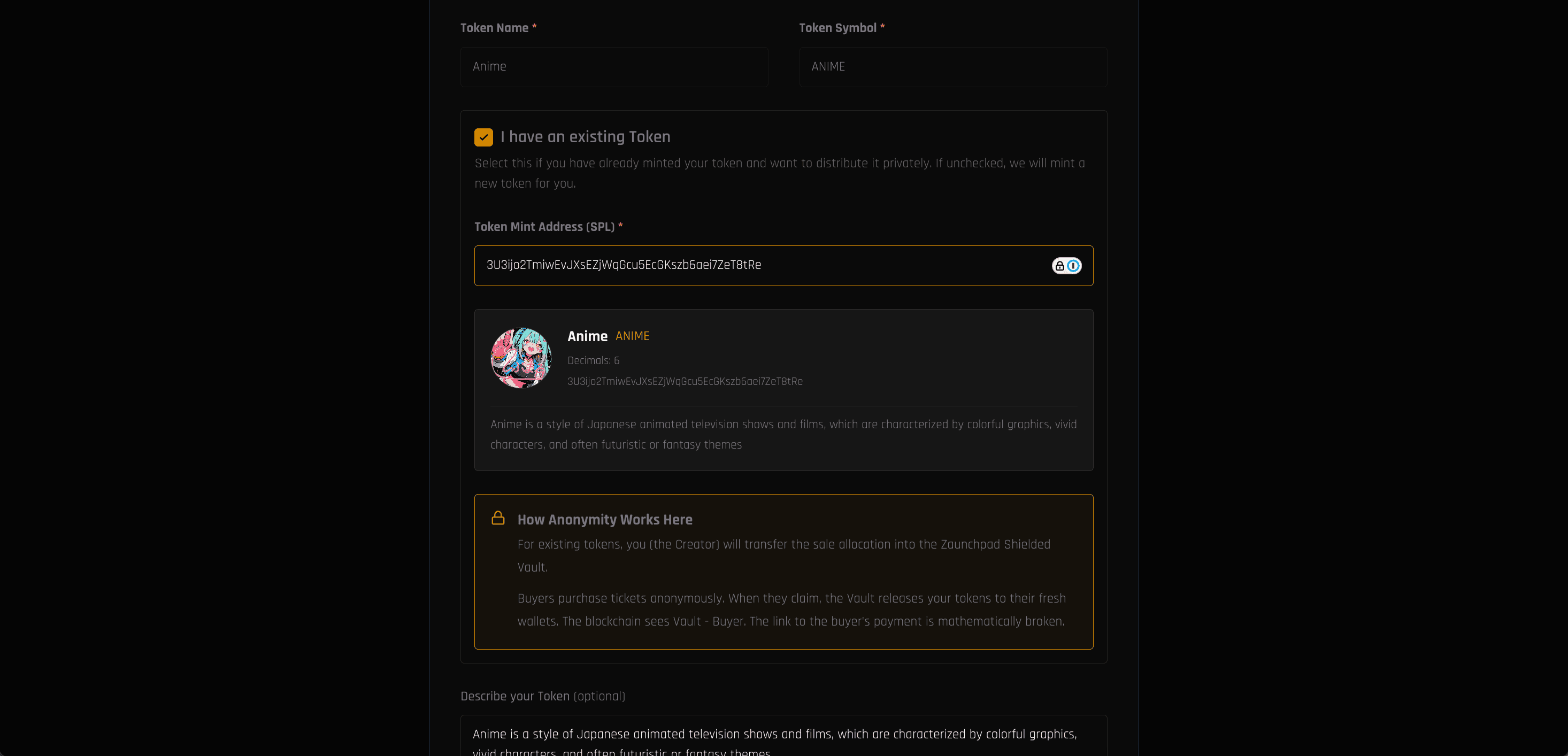Click the orange ANIME symbol in token card

pyautogui.click(x=632, y=336)
